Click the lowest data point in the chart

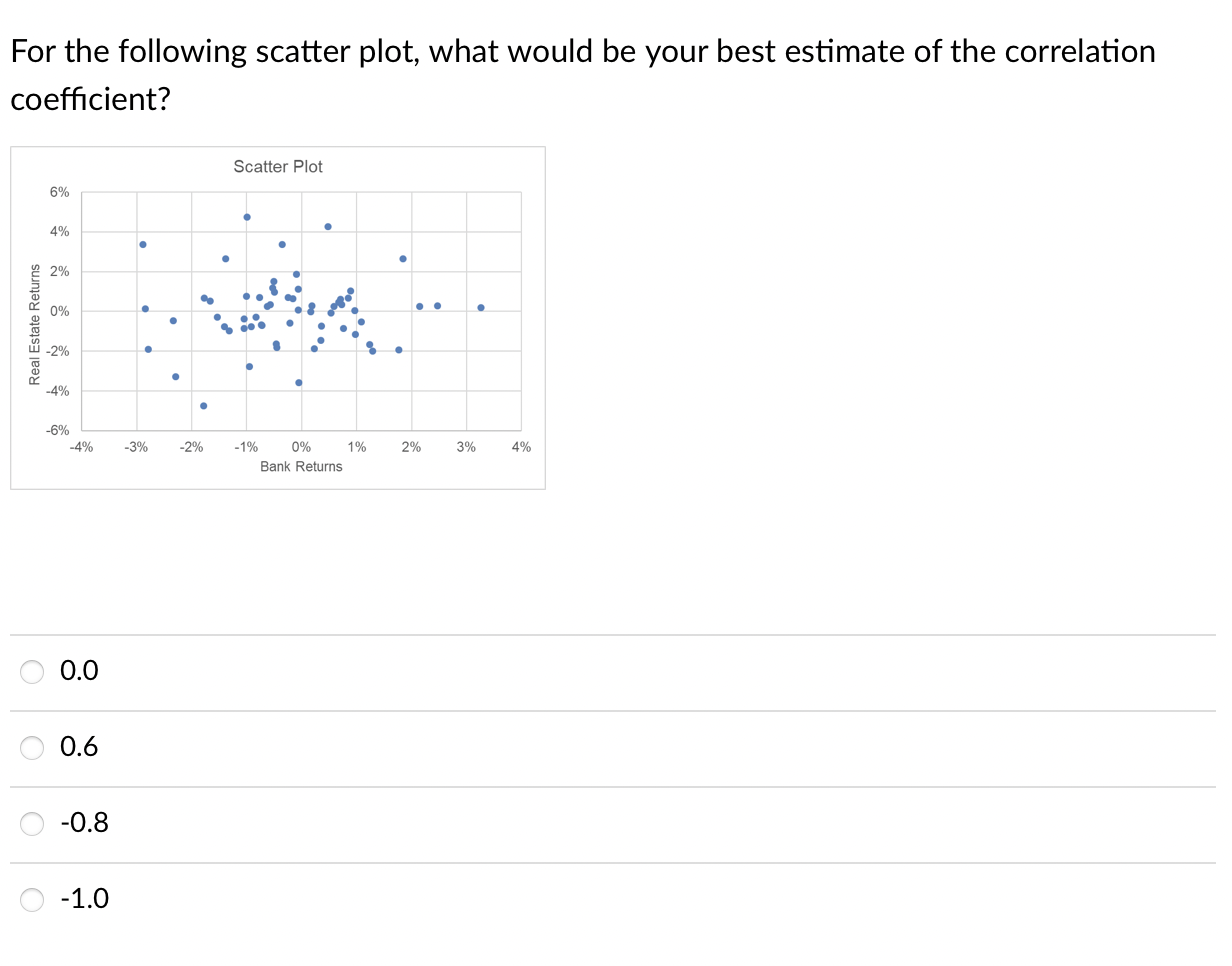(204, 406)
